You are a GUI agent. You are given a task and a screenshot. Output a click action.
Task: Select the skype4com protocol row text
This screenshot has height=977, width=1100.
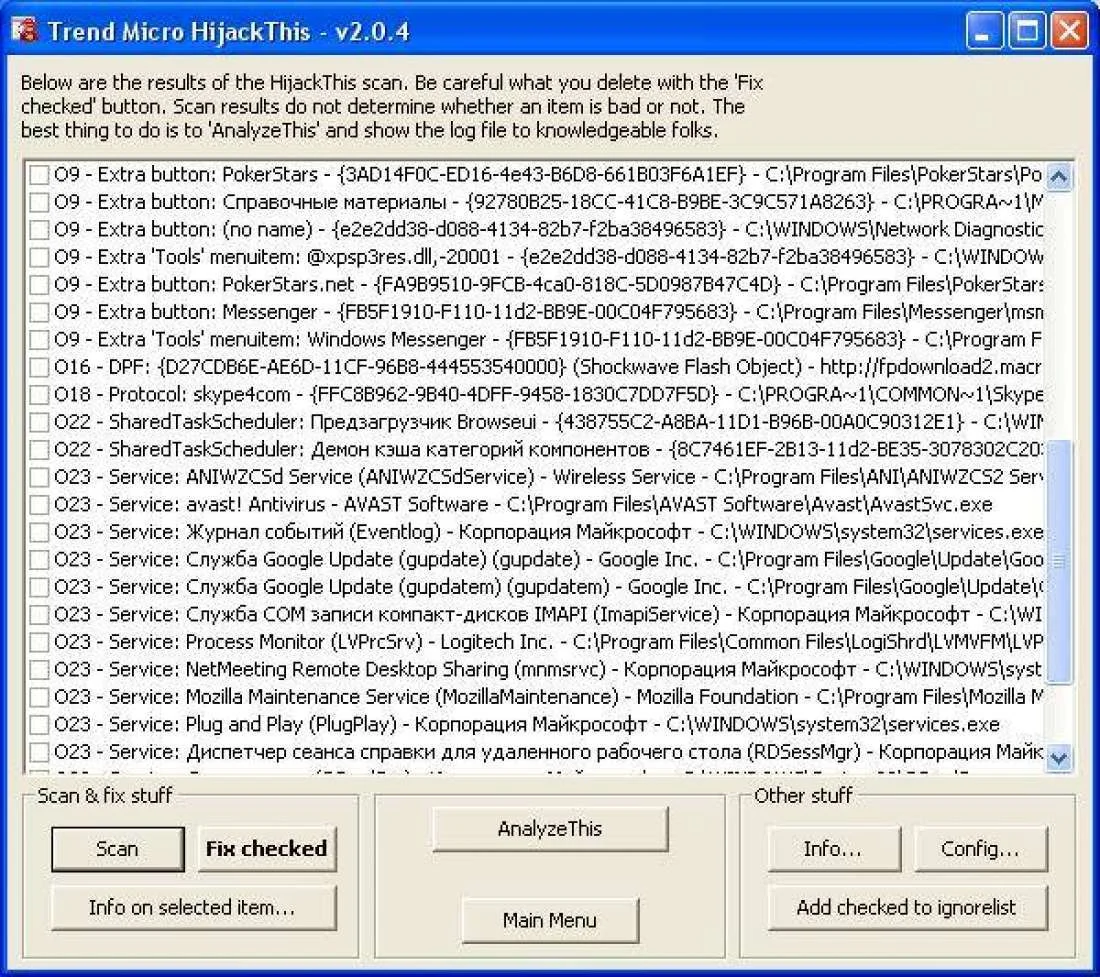pyautogui.click(x=549, y=395)
